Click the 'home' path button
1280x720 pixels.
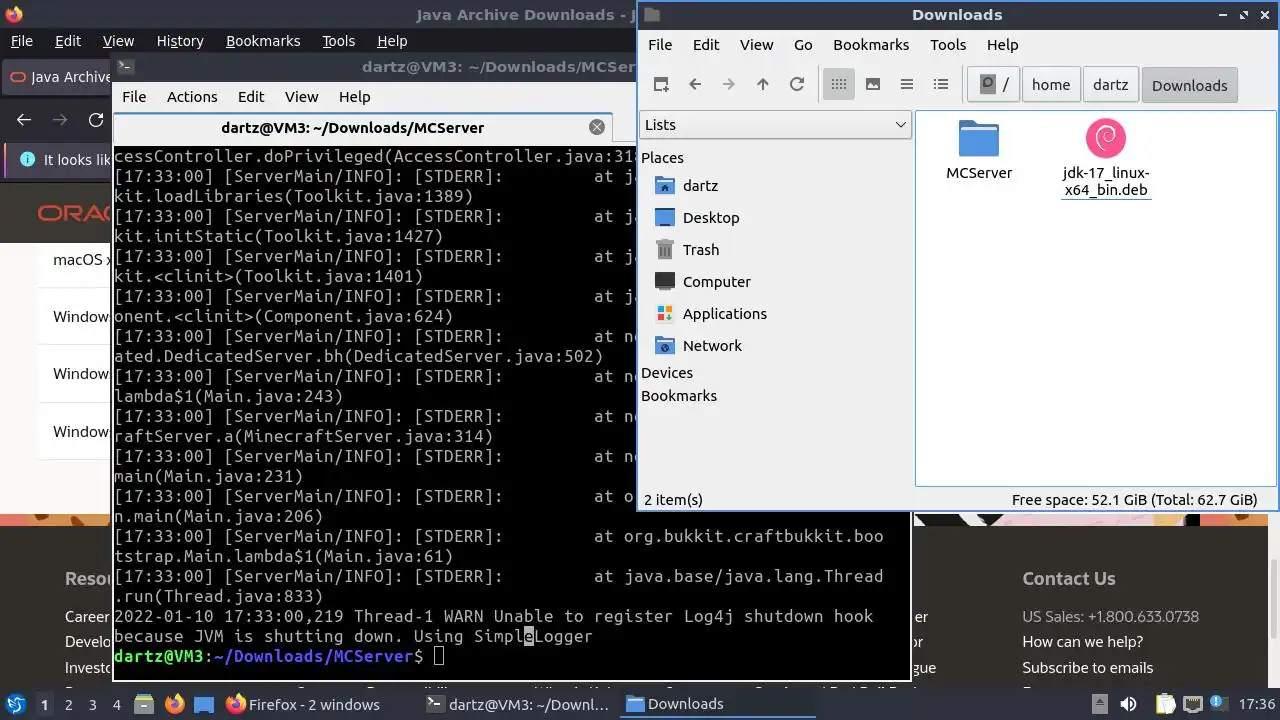[1051, 85]
